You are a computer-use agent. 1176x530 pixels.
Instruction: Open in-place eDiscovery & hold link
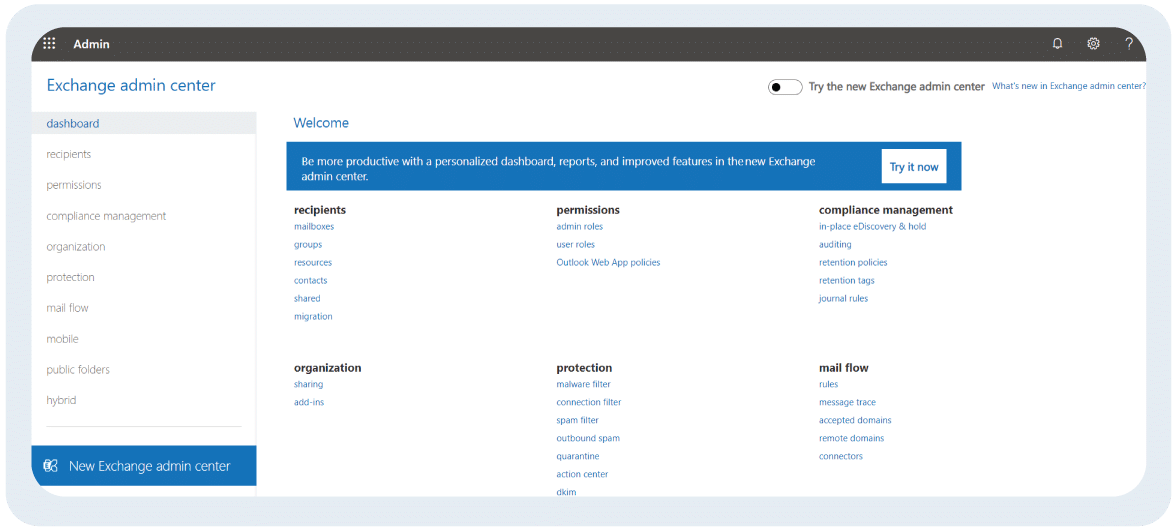[x=872, y=226]
